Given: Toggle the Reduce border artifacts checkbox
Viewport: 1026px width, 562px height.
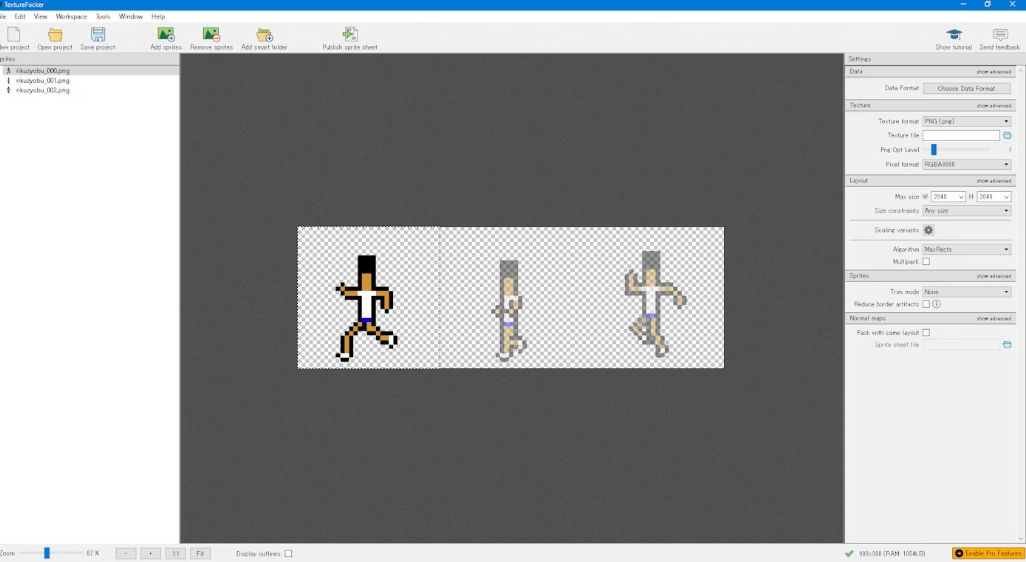Looking at the screenshot, I should coord(926,304).
